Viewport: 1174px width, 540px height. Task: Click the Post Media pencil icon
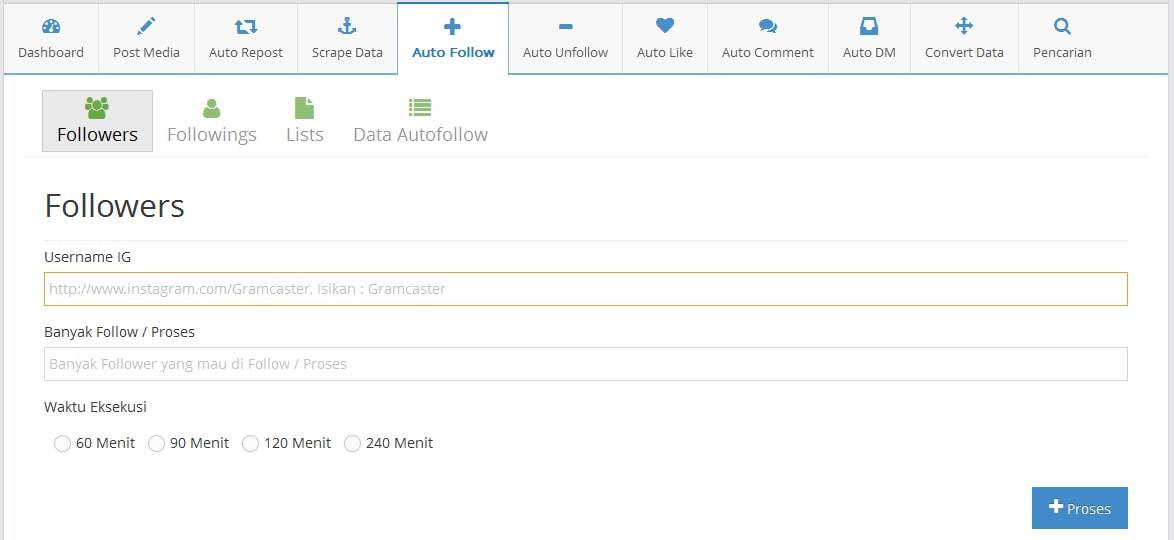coord(146,27)
